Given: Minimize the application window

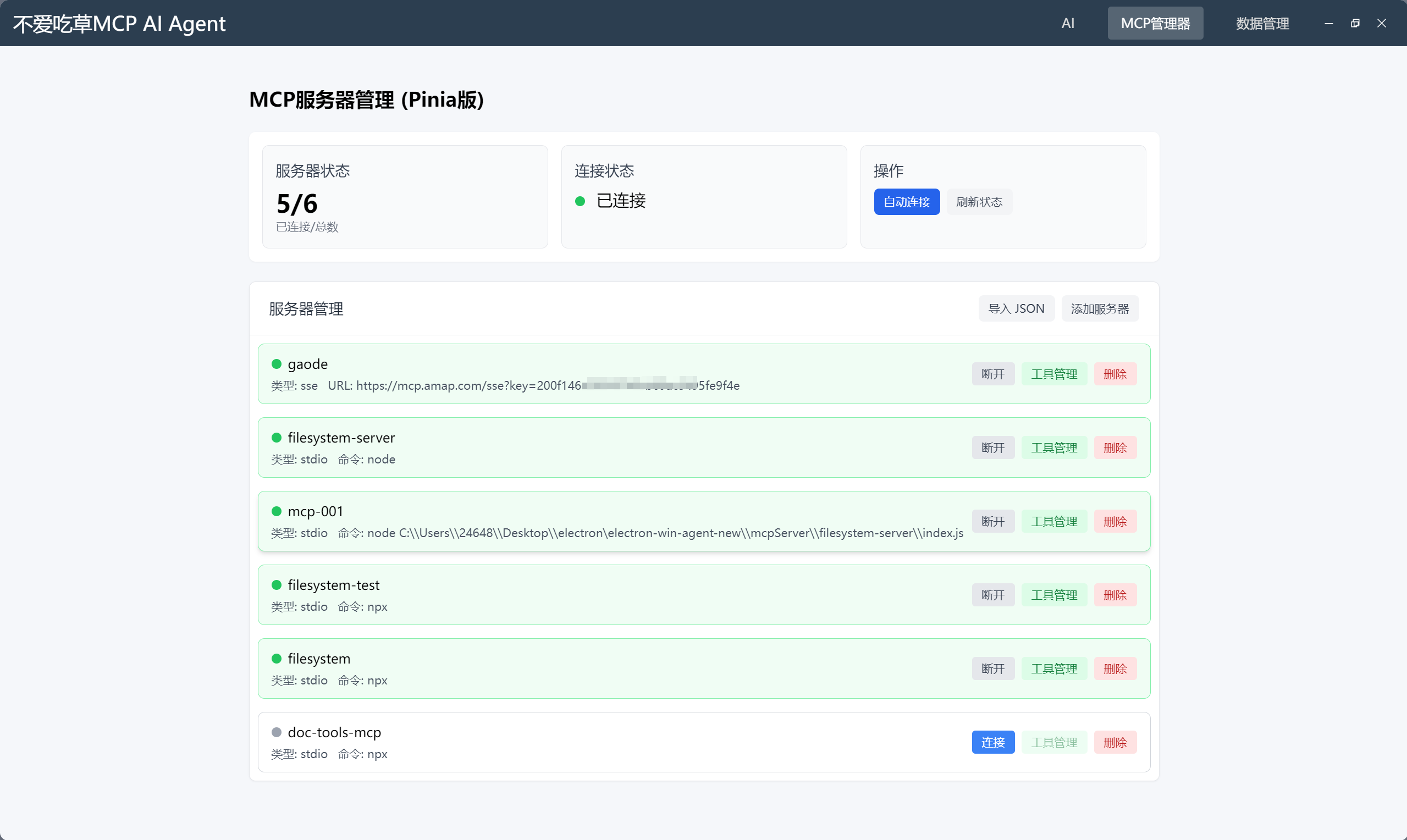Looking at the screenshot, I should (x=1329, y=23).
